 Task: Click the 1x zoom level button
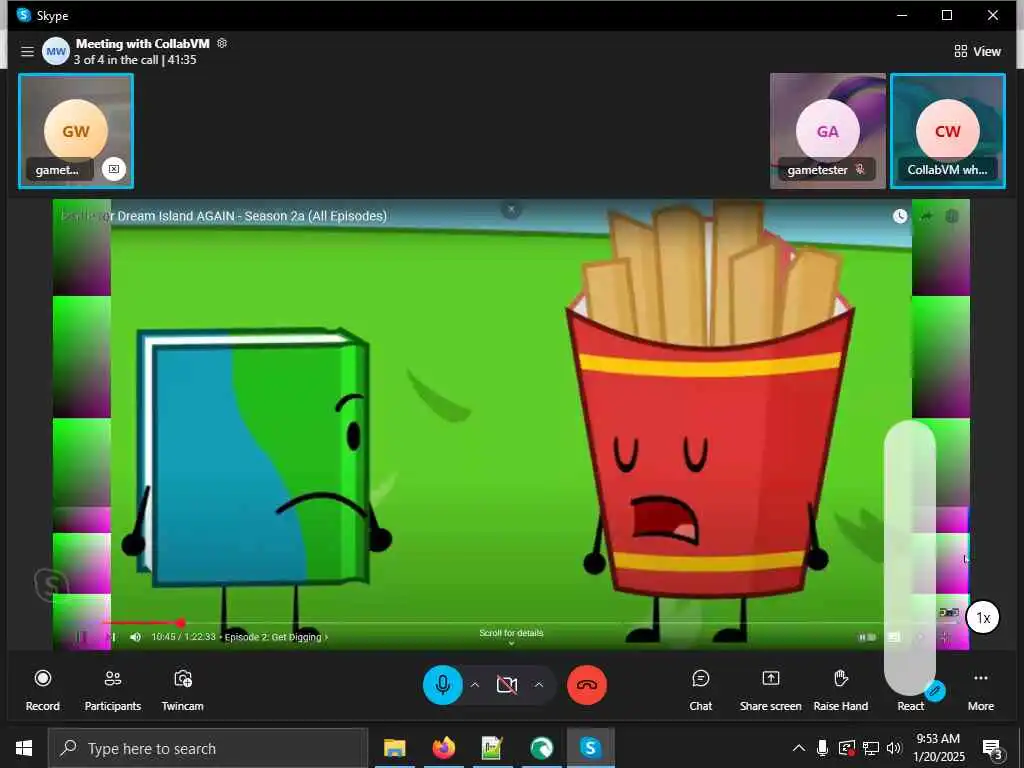point(983,618)
